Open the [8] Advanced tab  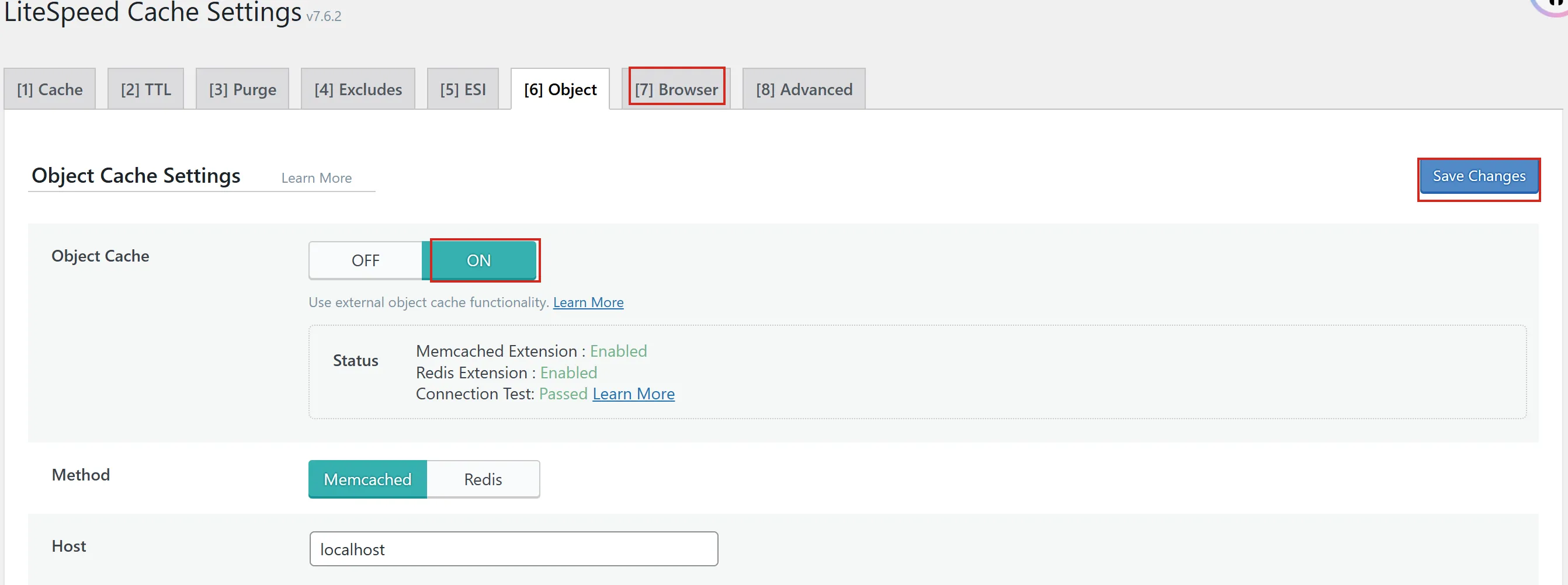point(803,89)
